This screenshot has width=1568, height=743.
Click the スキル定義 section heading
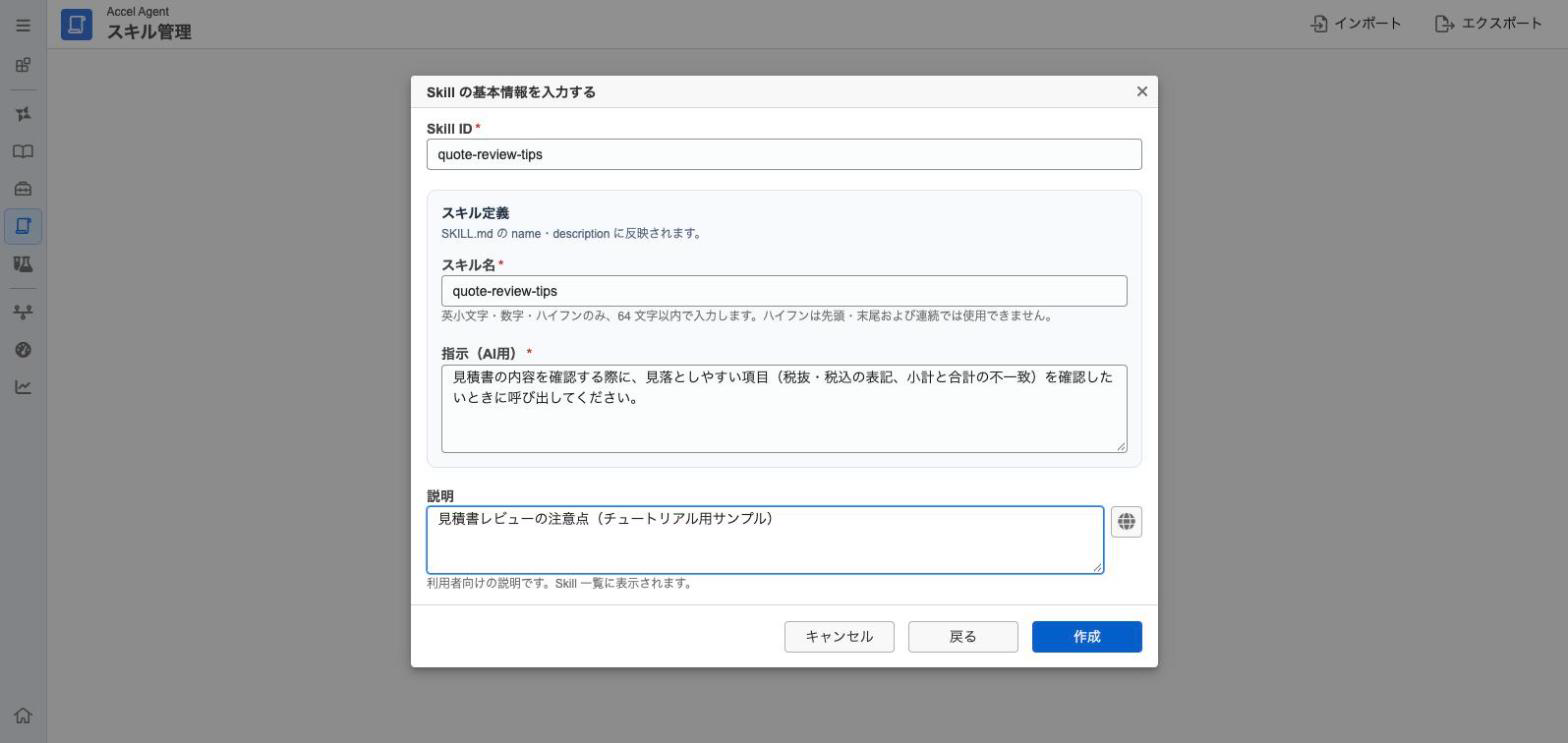[475, 214]
